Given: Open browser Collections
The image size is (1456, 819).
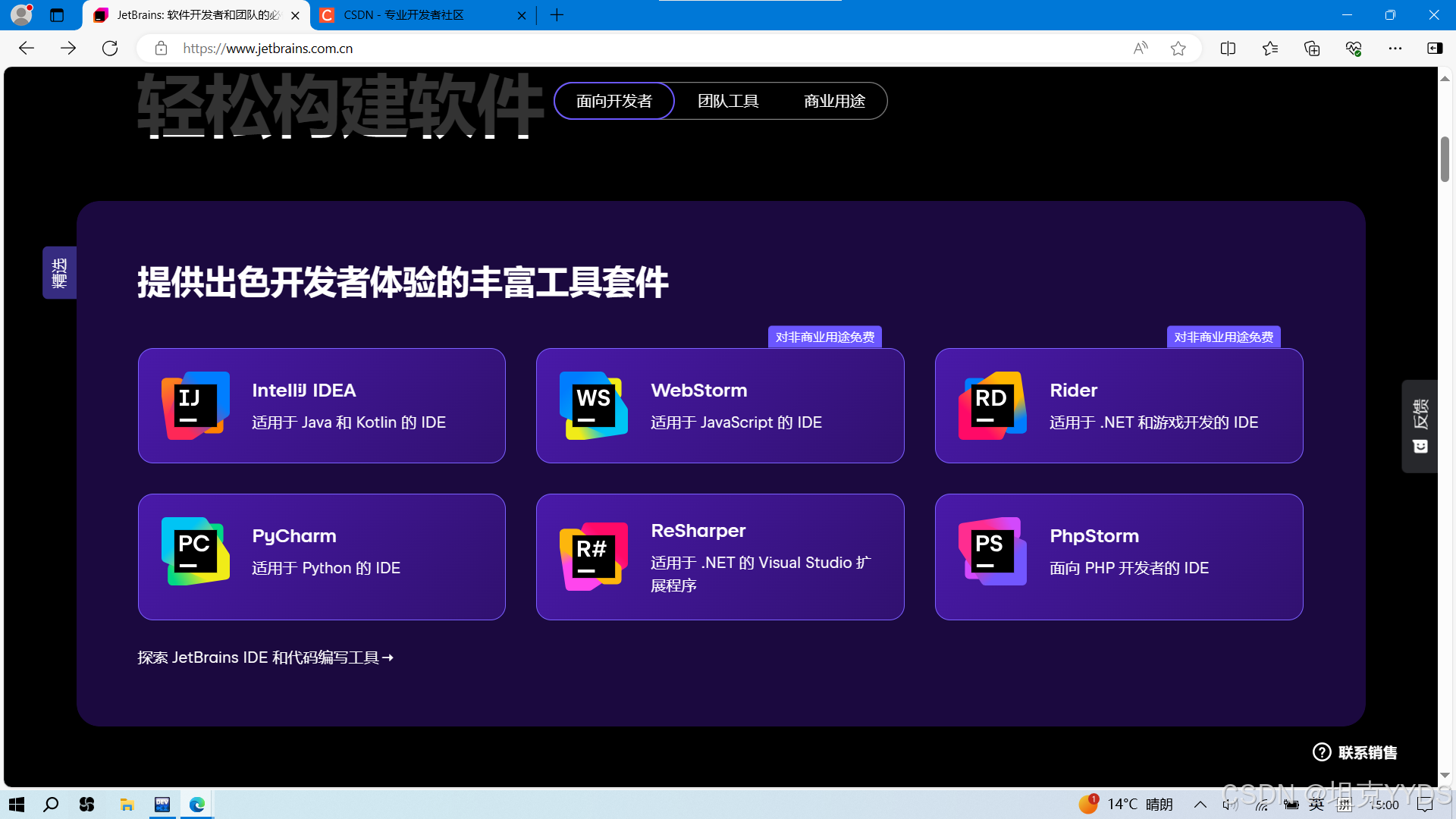Looking at the screenshot, I should click(1312, 49).
